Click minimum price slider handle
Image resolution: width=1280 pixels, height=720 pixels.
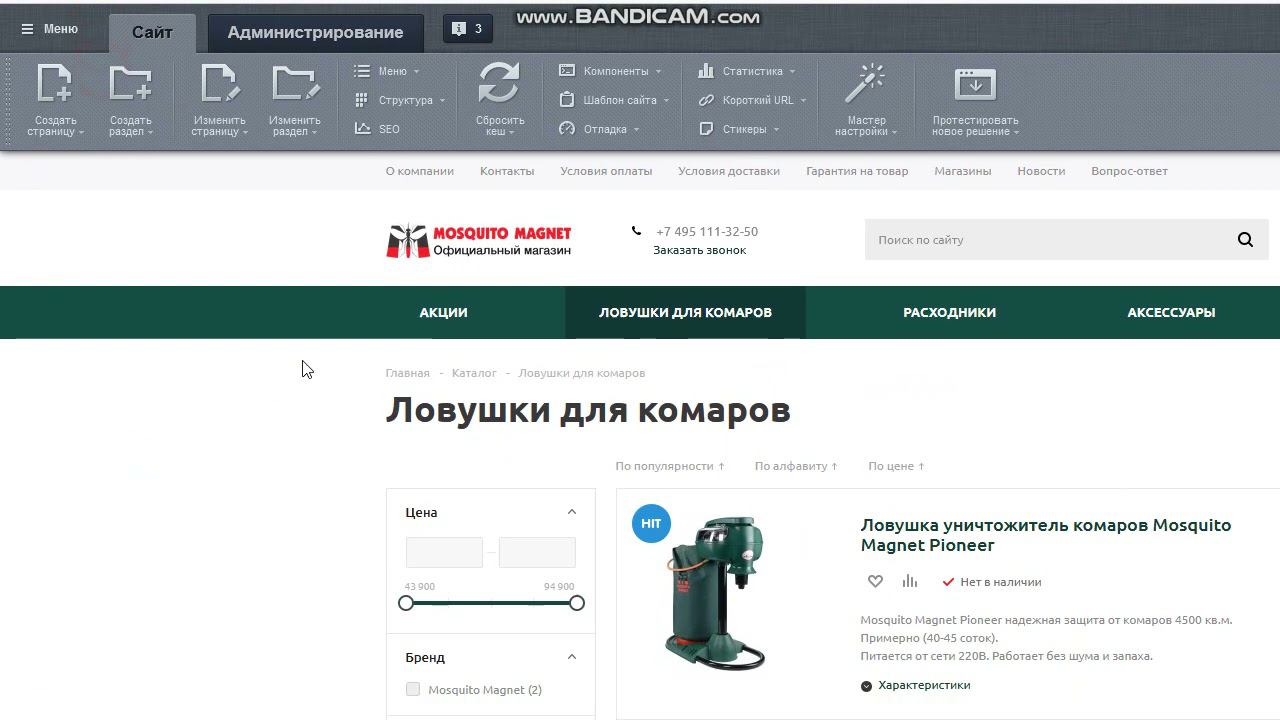pos(406,603)
